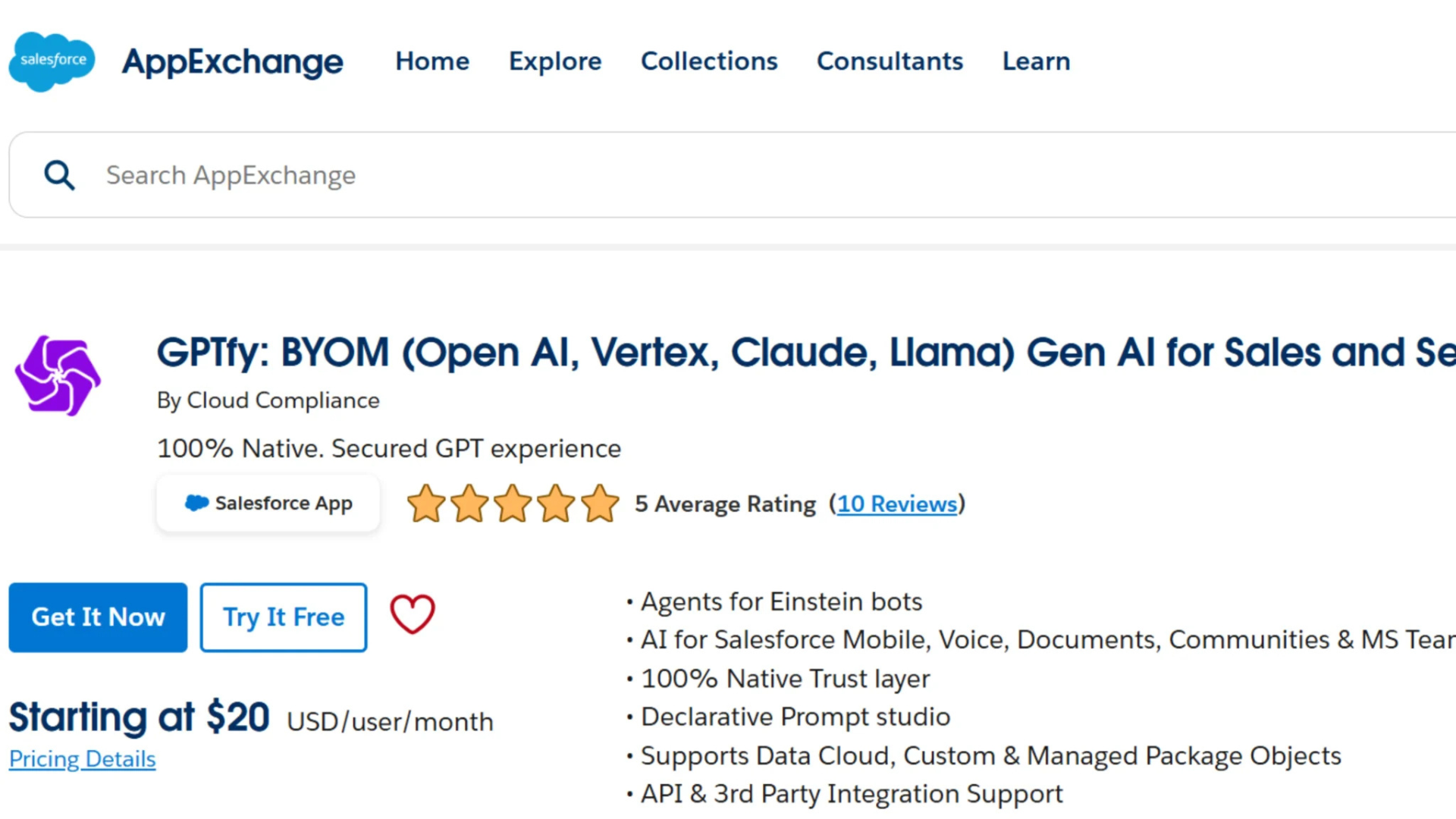Open the Explore menu
This screenshot has height=819, width=1456.
pyautogui.click(x=555, y=61)
